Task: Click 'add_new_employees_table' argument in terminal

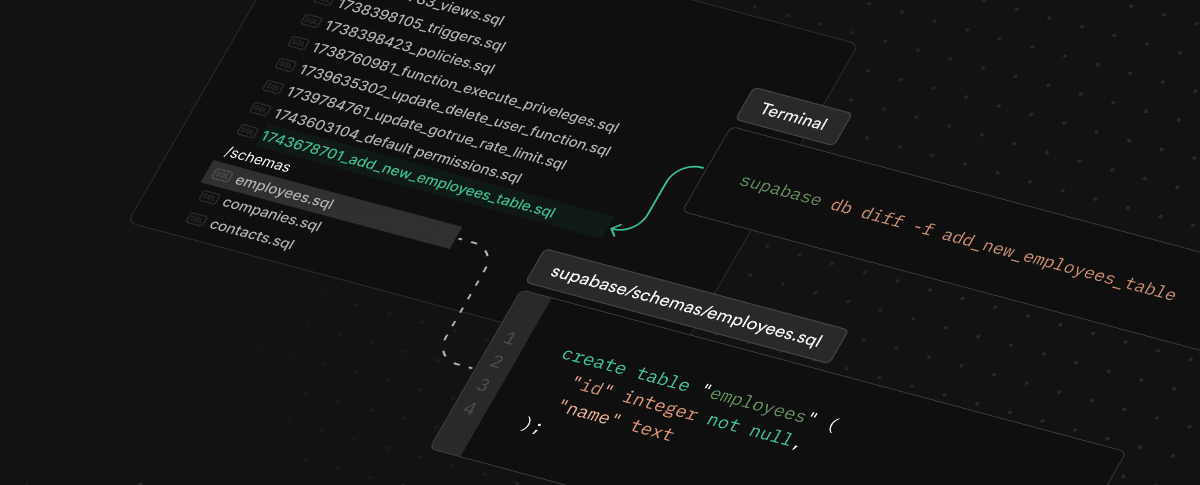Action: pyautogui.click(x=1058, y=263)
